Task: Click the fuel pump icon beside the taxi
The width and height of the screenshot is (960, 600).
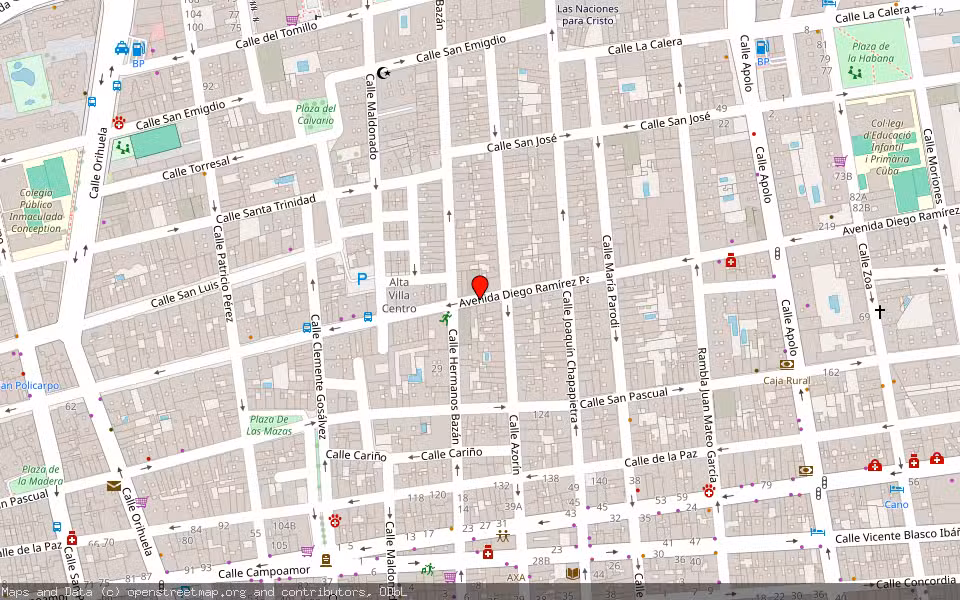Action: click(139, 48)
